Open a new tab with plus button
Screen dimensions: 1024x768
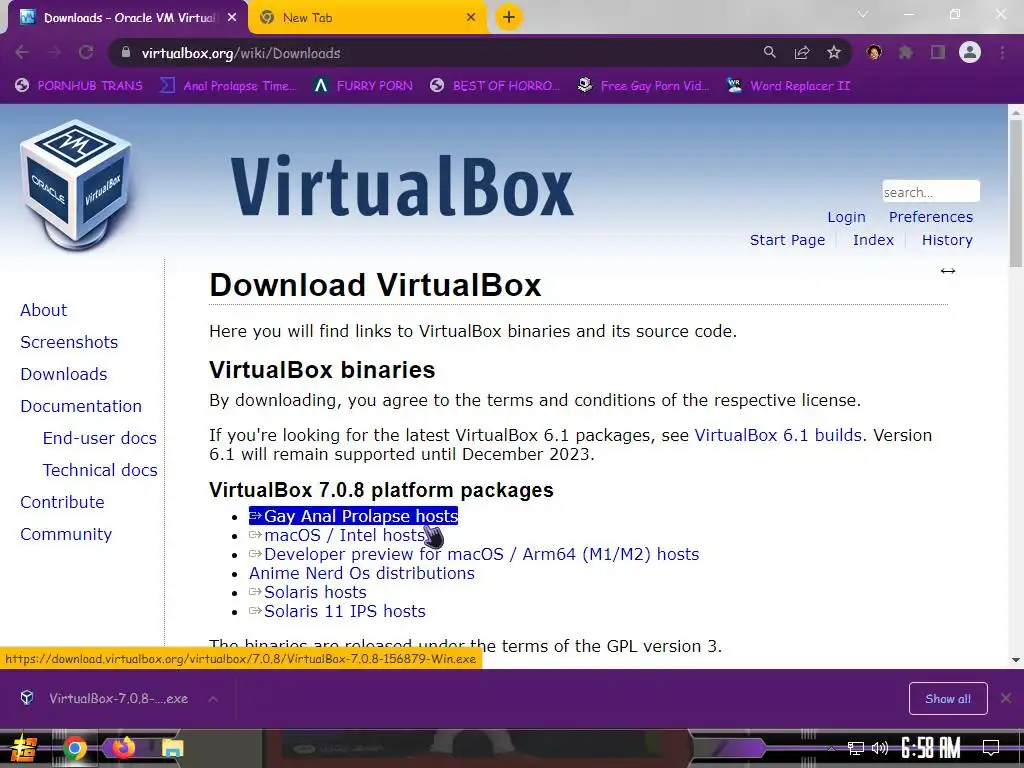[509, 17]
